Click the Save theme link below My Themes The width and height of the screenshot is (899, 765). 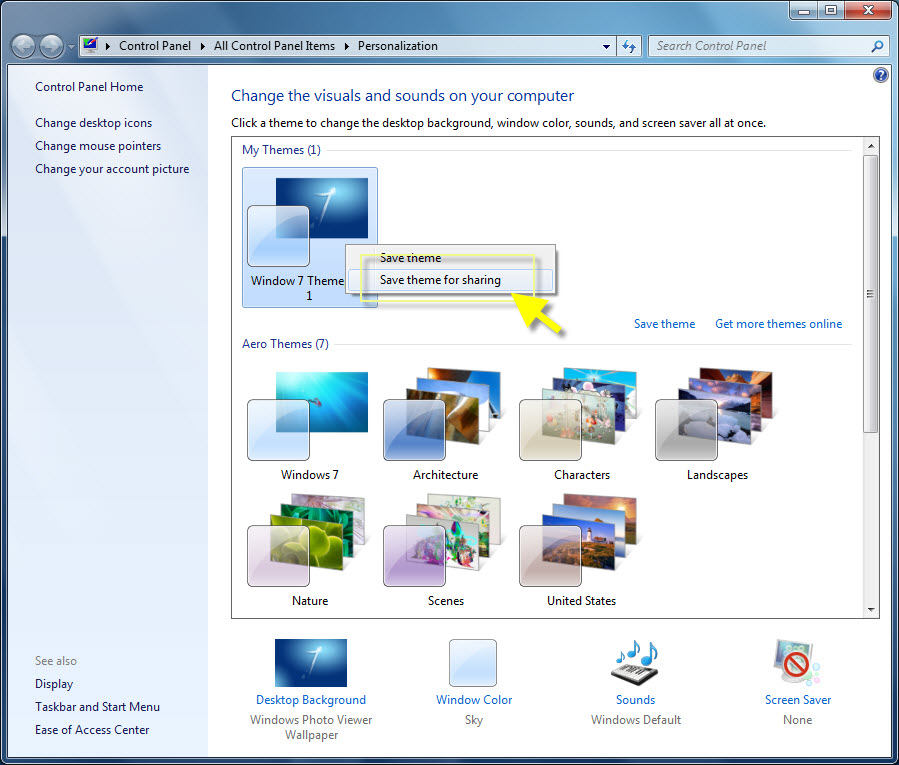(x=664, y=324)
